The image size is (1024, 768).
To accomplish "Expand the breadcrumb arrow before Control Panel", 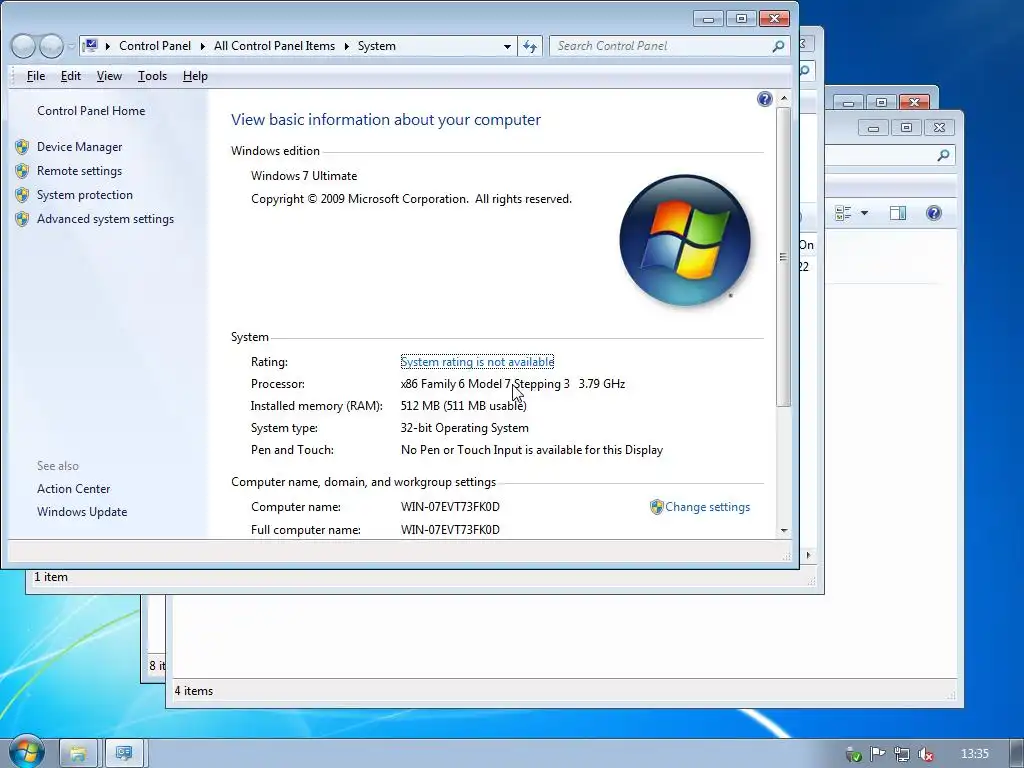I will 108,46.
